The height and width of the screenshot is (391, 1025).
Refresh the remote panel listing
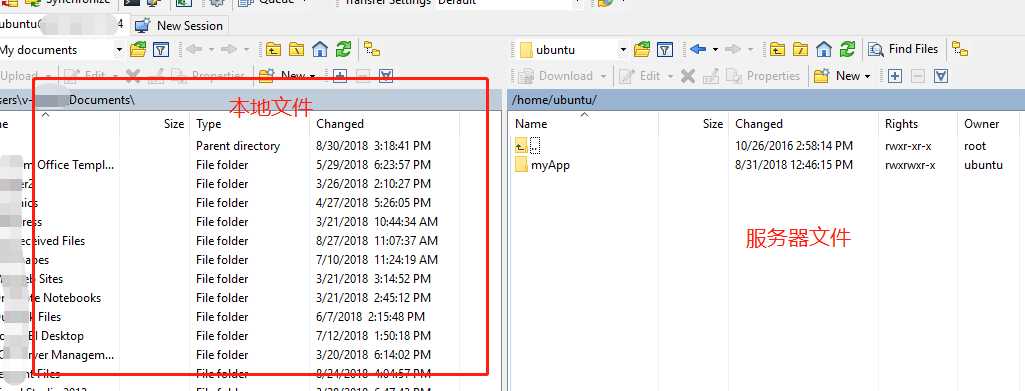click(847, 49)
